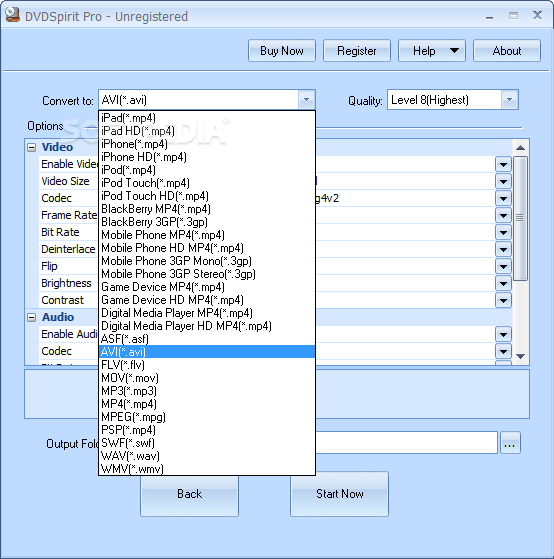This screenshot has width=554, height=559.
Task: Select PSP(*.mp4) format option
Action: pos(207,430)
